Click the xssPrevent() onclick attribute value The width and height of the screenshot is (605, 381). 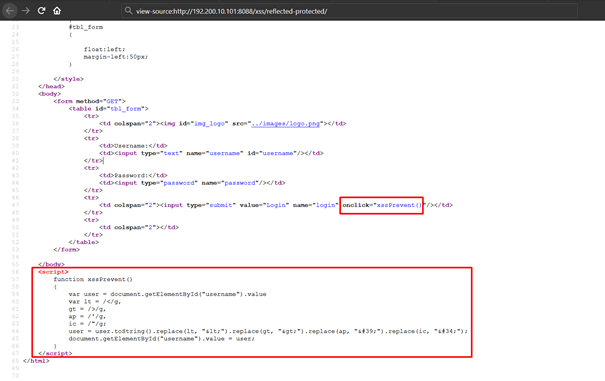[399, 205]
